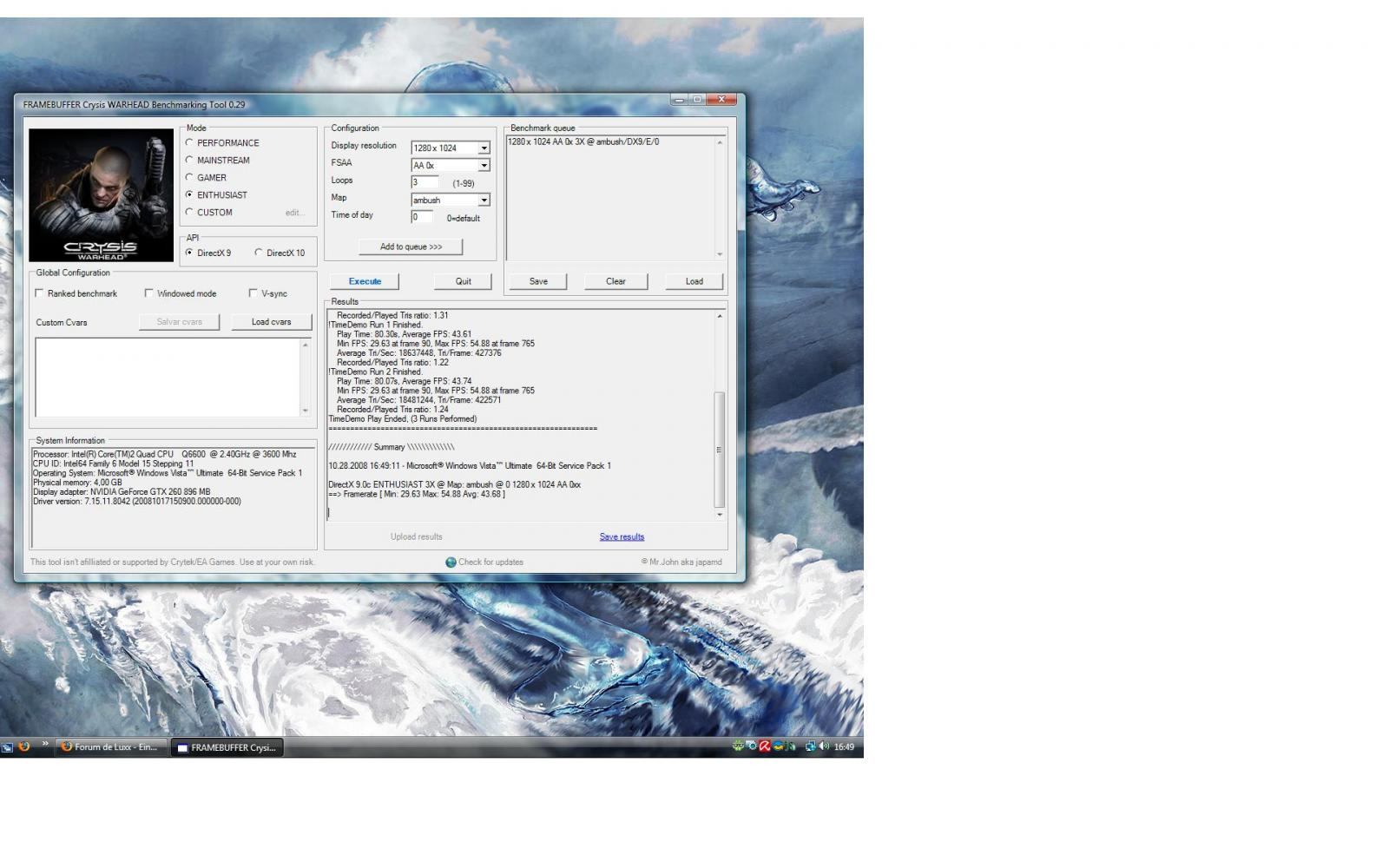Click the Load button under Benchmark queue

coord(694,281)
